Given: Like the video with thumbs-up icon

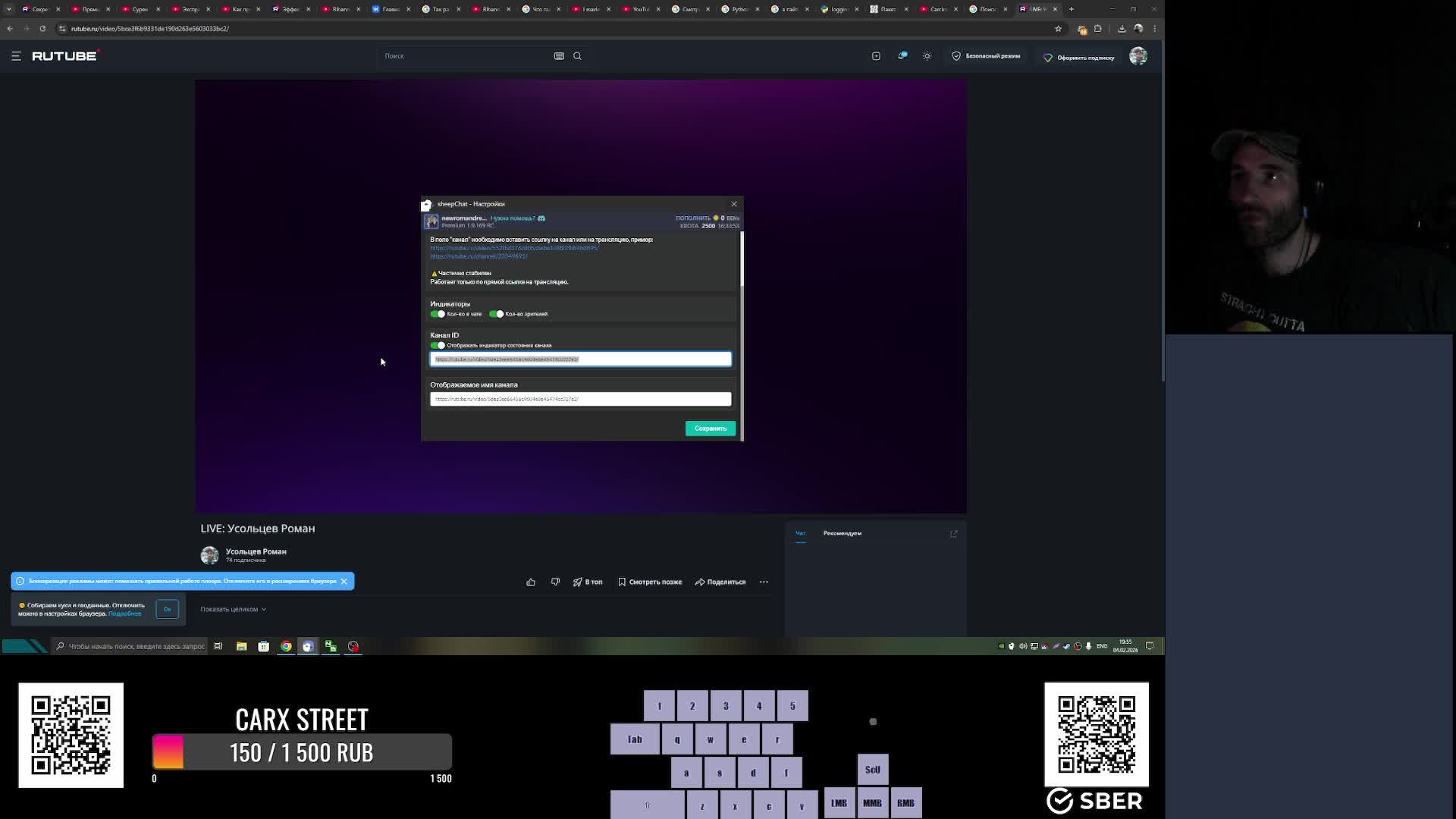Looking at the screenshot, I should click(531, 582).
